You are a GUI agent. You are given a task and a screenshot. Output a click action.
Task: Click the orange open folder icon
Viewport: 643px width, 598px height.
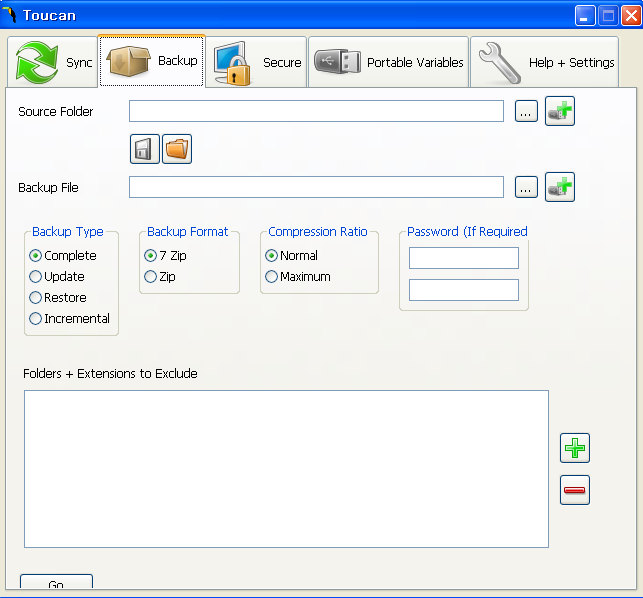pyautogui.click(x=177, y=149)
